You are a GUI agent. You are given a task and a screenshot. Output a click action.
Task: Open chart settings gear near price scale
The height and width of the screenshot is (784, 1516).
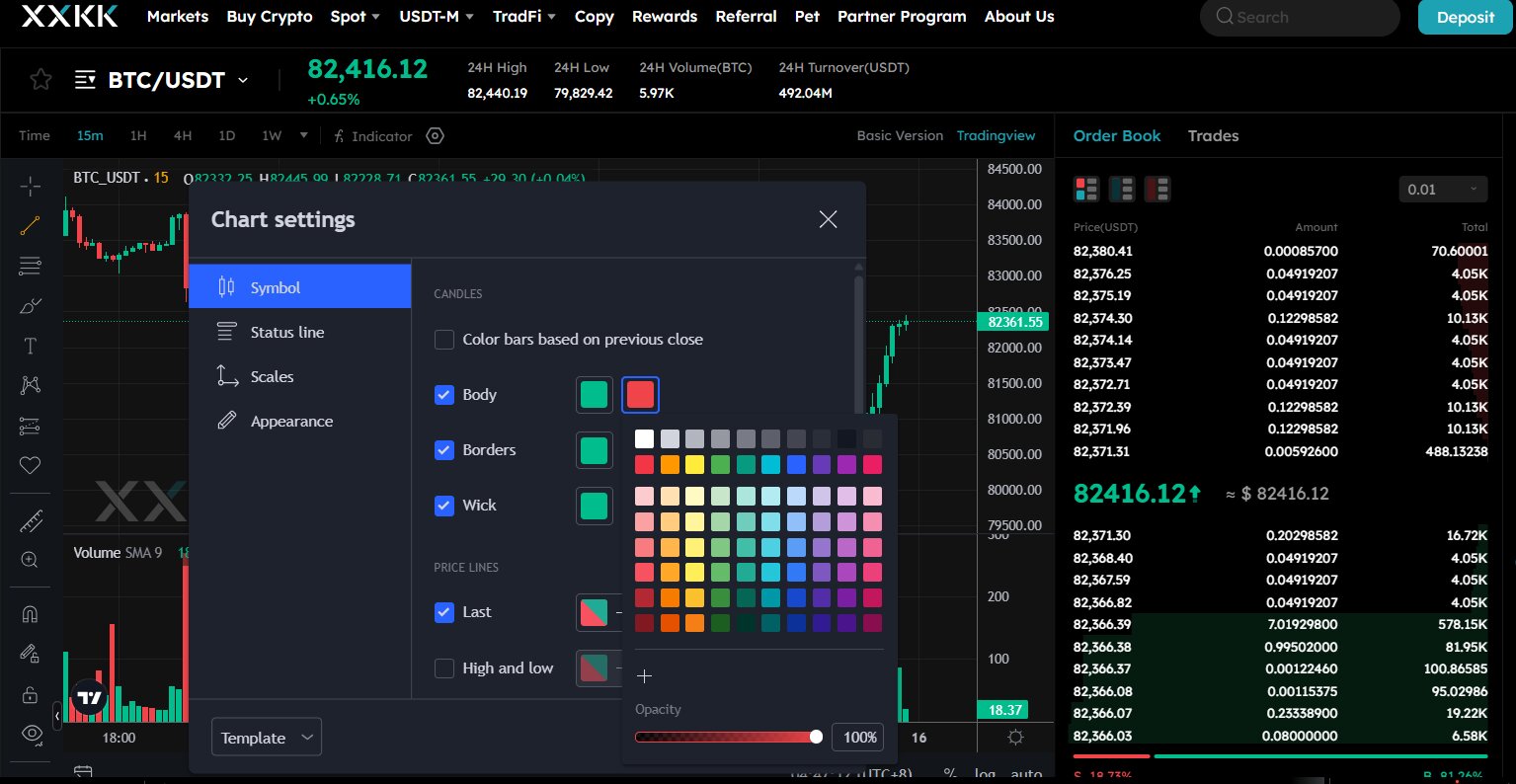pos(1015,738)
